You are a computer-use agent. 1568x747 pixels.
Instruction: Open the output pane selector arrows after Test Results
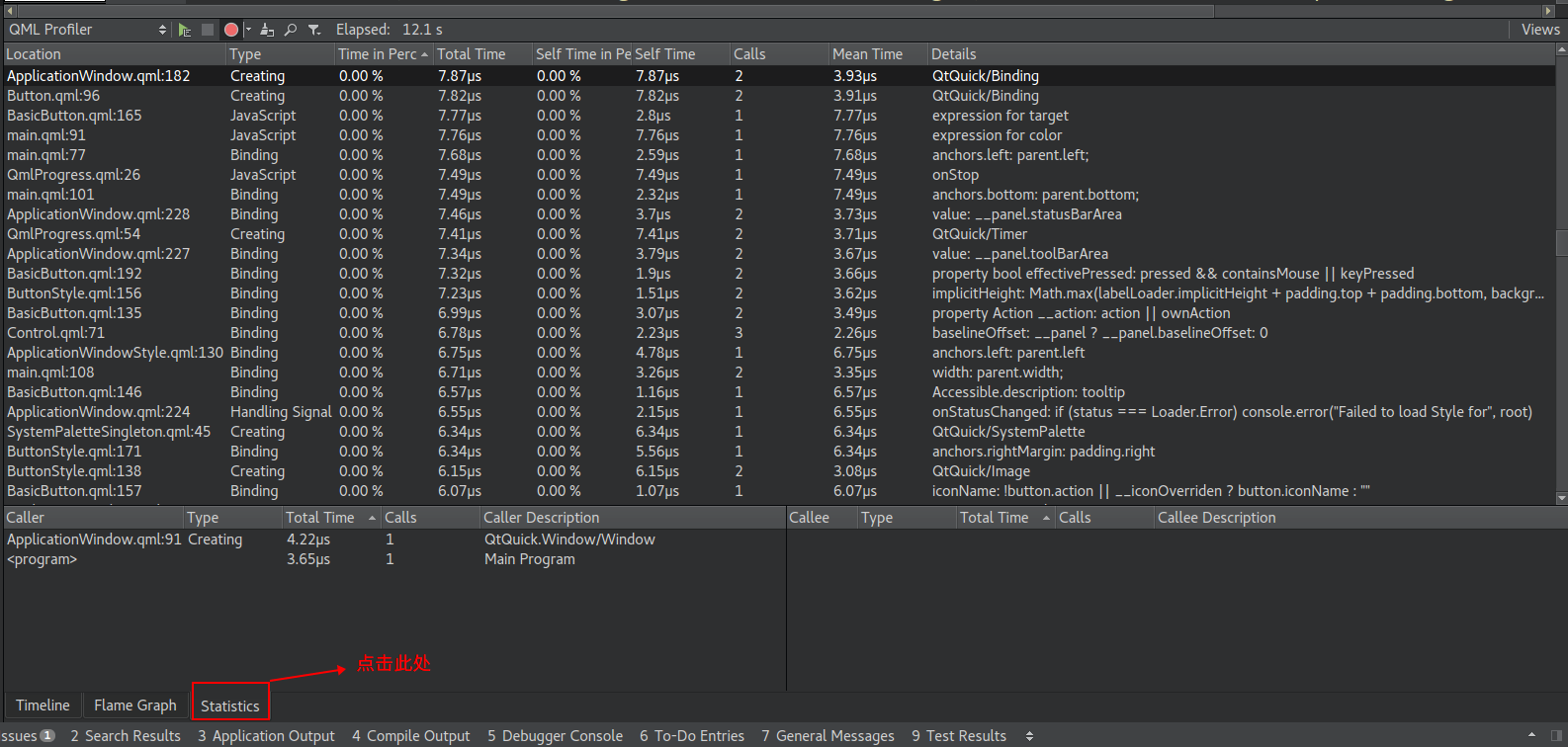pyautogui.click(x=1029, y=736)
